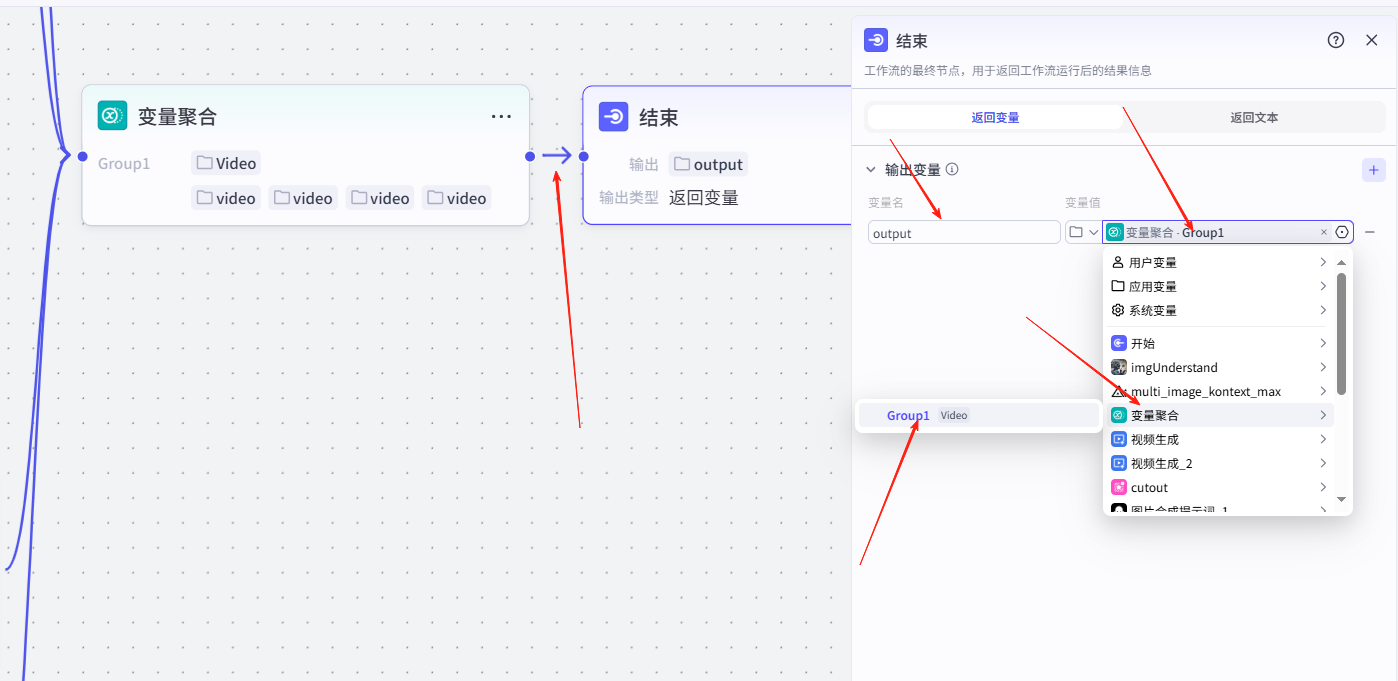Pick the cutout node in variable list

(1149, 487)
